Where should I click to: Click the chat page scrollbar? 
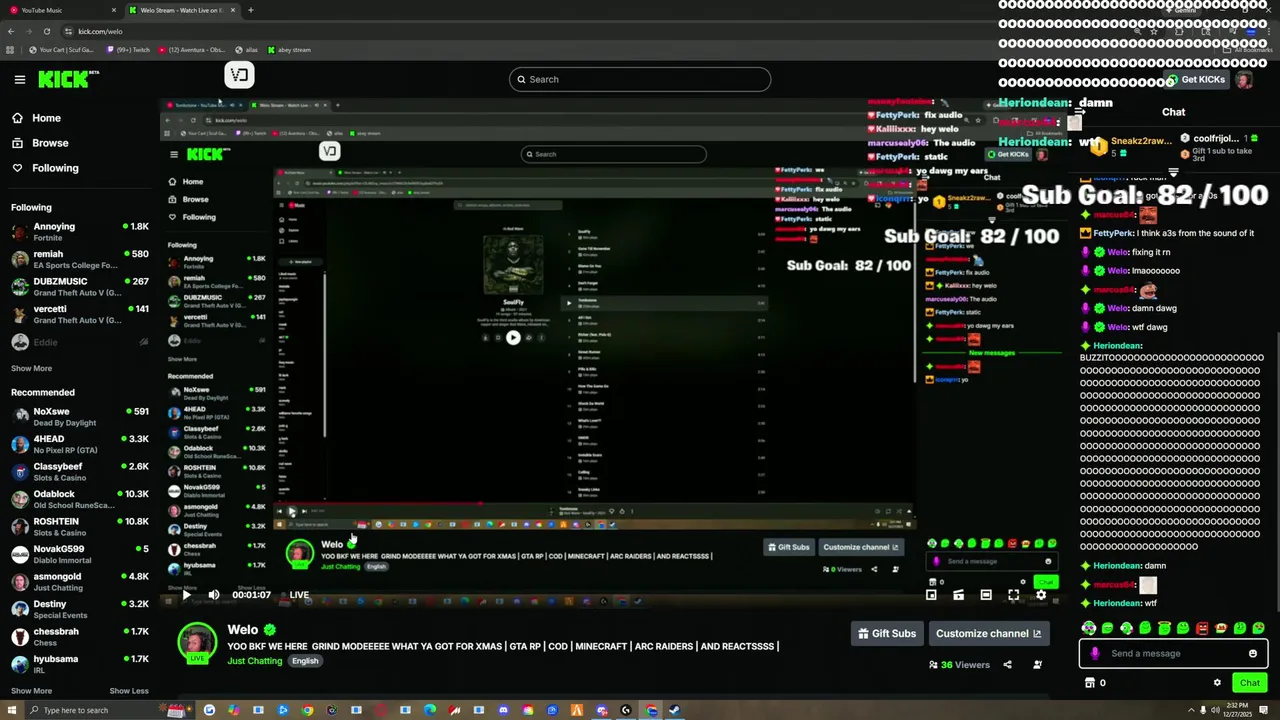(1276, 470)
